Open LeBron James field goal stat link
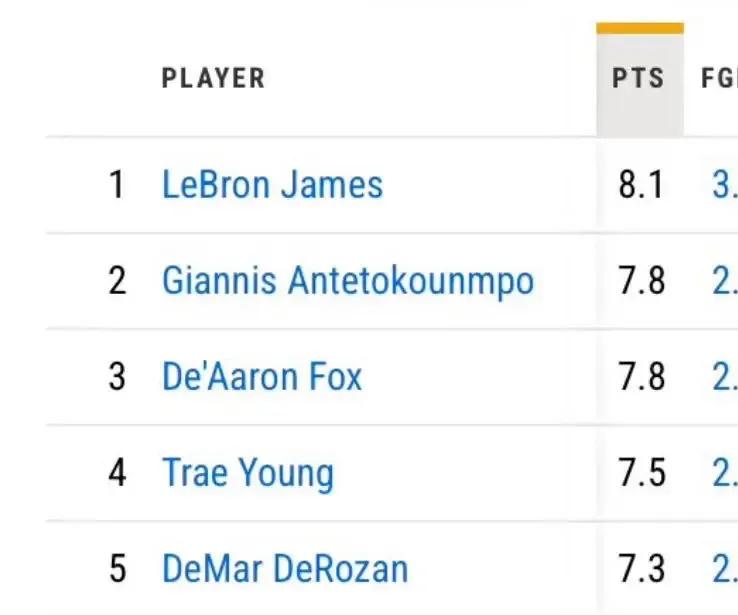This screenshot has height=615, width=738. 725,184
